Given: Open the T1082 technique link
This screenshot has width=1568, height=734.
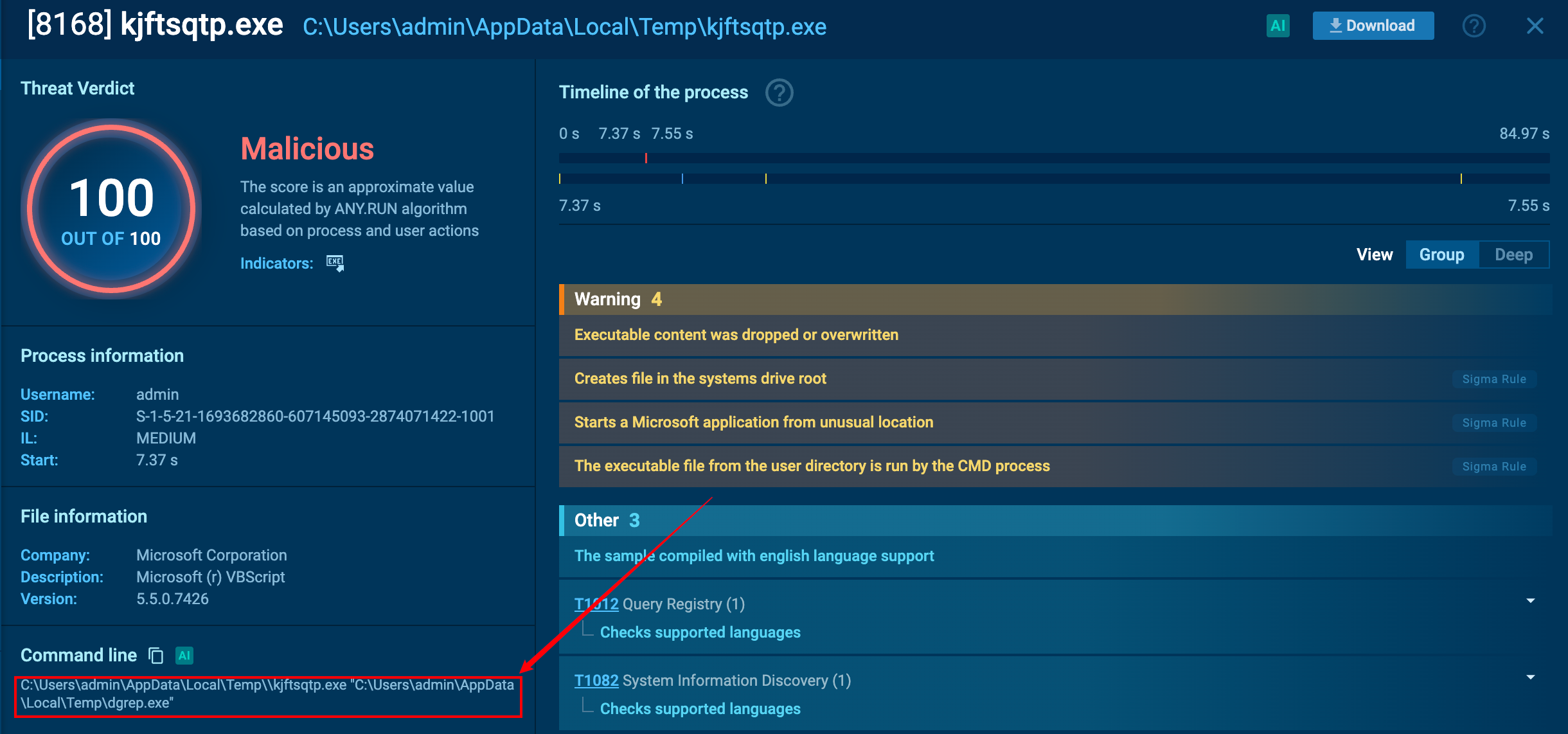Looking at the screenshot, I should (596, 681).
